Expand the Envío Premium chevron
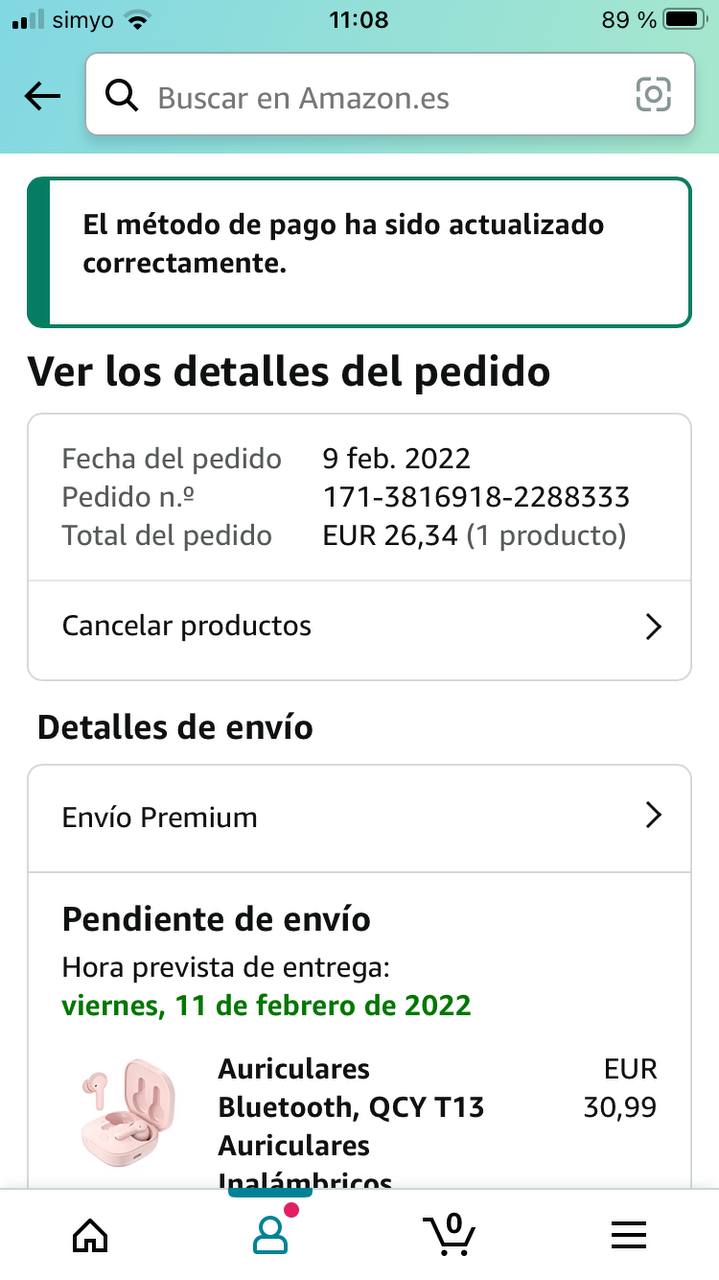The height and width of the screenshot is (1280, 719). pos(653,816)
